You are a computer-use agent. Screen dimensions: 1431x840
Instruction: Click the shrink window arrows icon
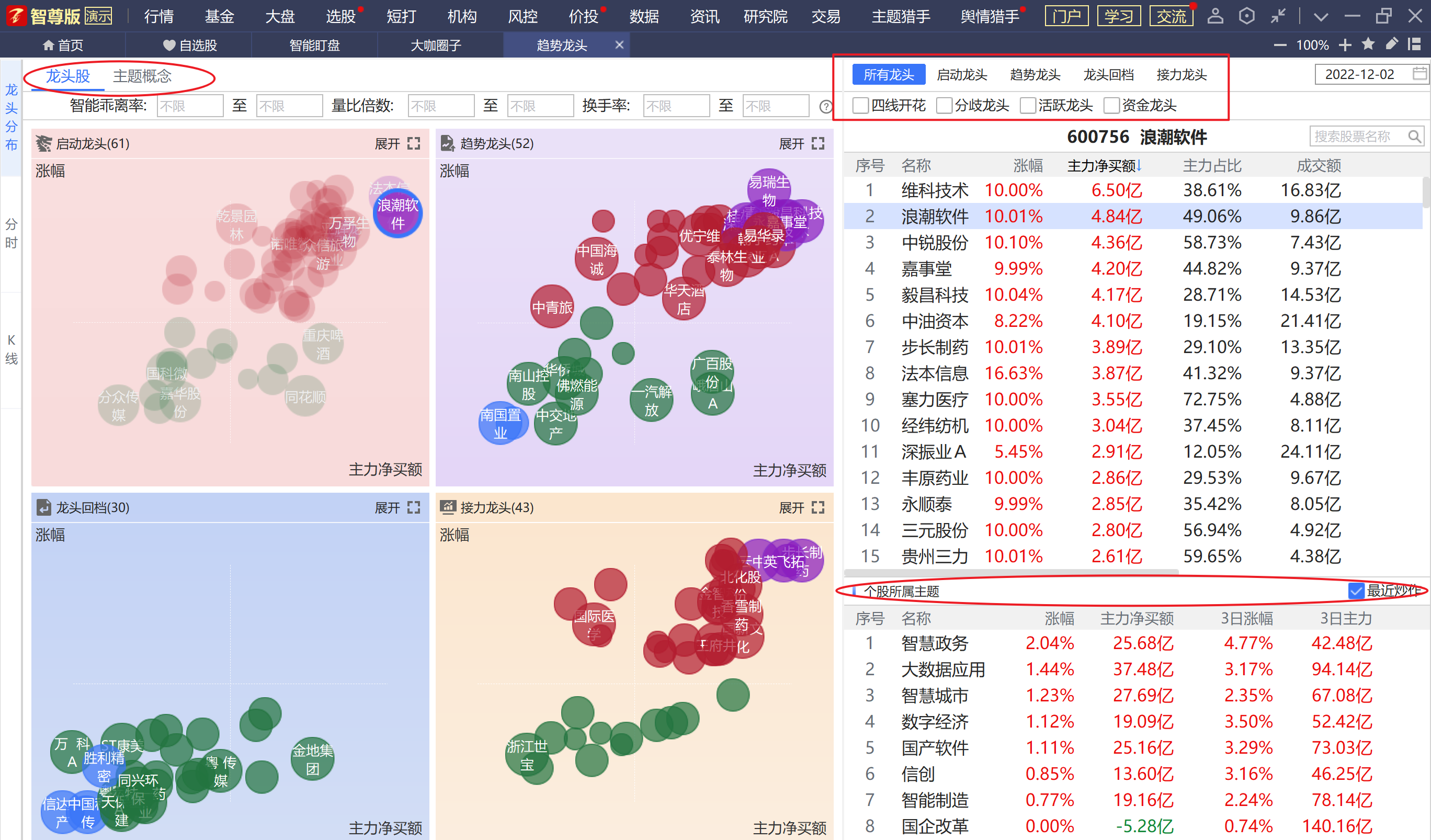tap(1278, 15)
